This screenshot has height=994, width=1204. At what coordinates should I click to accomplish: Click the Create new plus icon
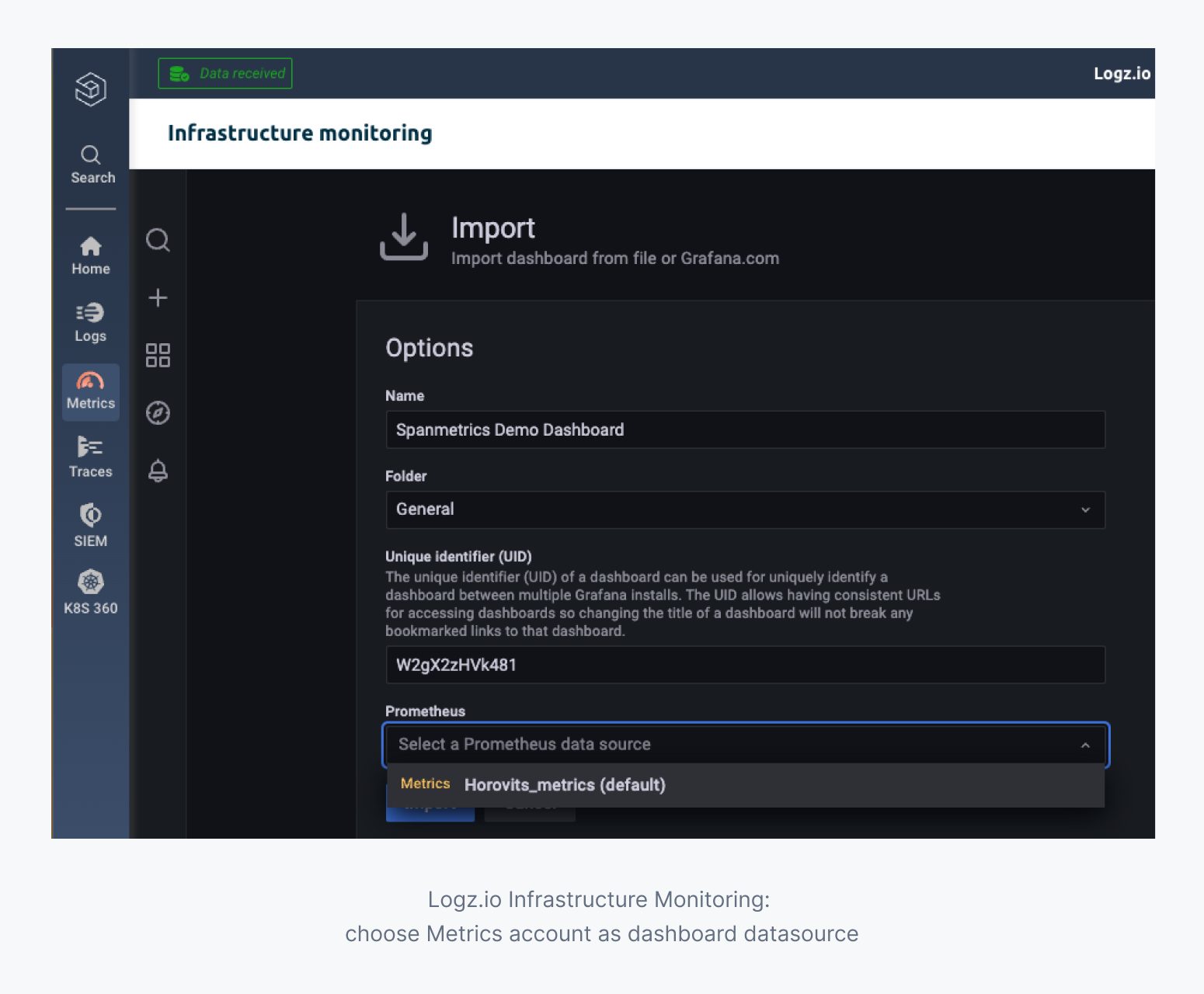[x=158, y=297]
